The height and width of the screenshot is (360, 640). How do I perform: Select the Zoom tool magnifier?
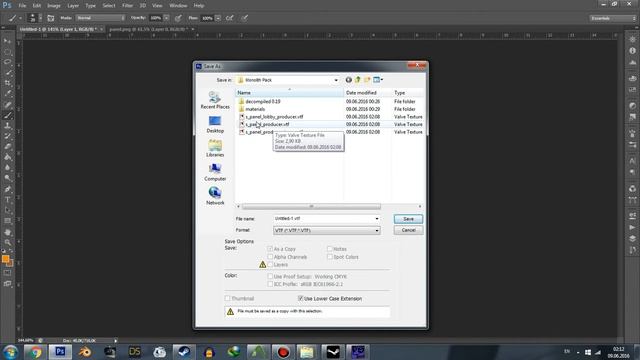pos(7,242)
